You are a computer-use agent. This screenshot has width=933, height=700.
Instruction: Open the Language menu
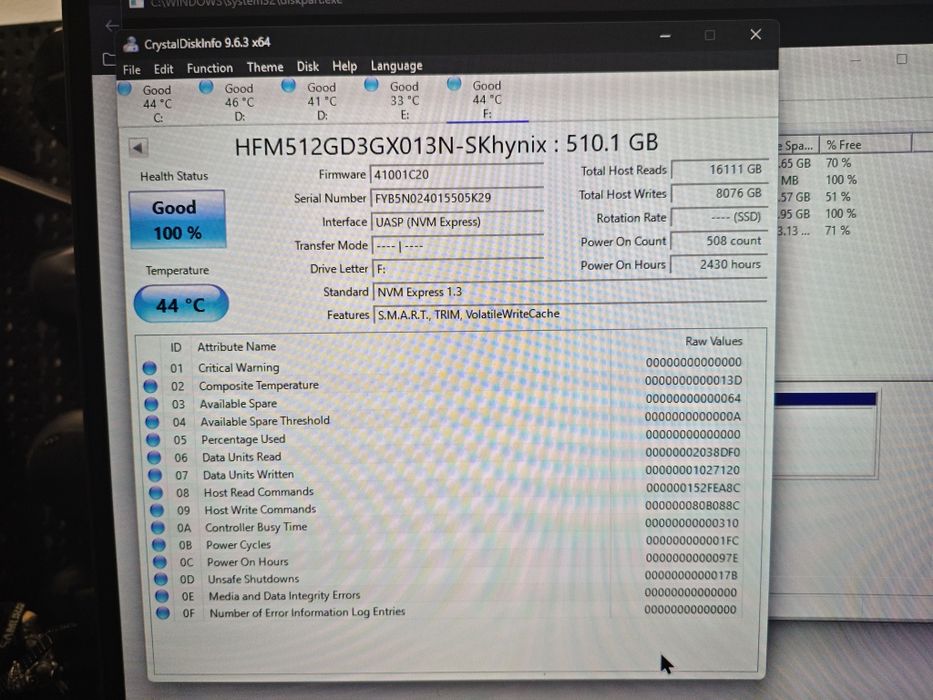pos(396,65)
